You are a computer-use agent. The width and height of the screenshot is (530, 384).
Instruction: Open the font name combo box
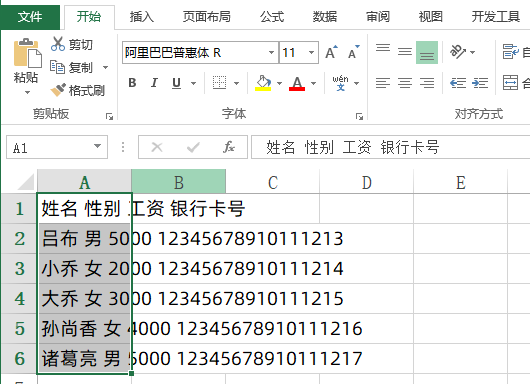click(200, 52)
